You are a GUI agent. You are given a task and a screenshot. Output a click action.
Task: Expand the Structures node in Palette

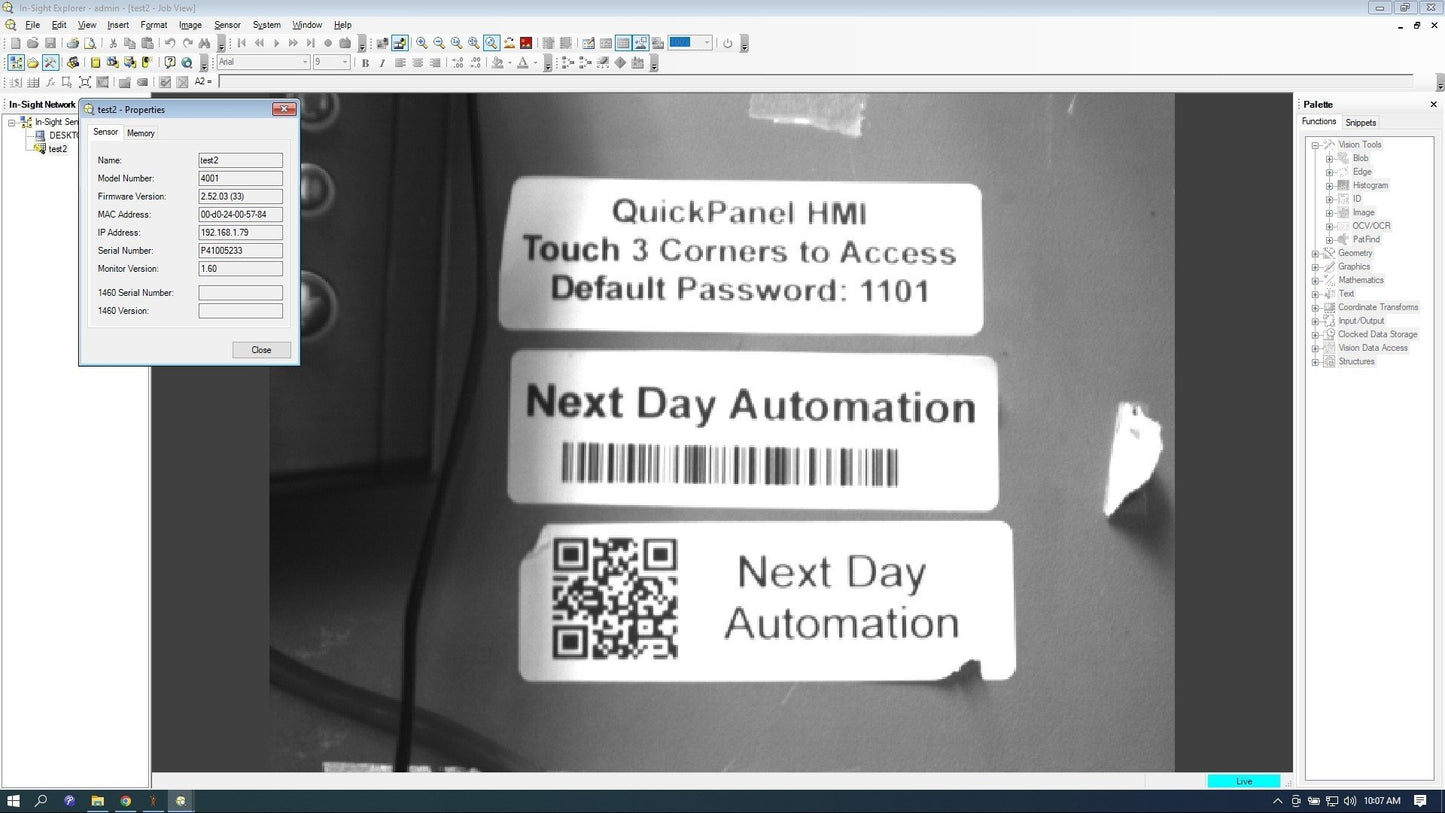click(1316, 361)
